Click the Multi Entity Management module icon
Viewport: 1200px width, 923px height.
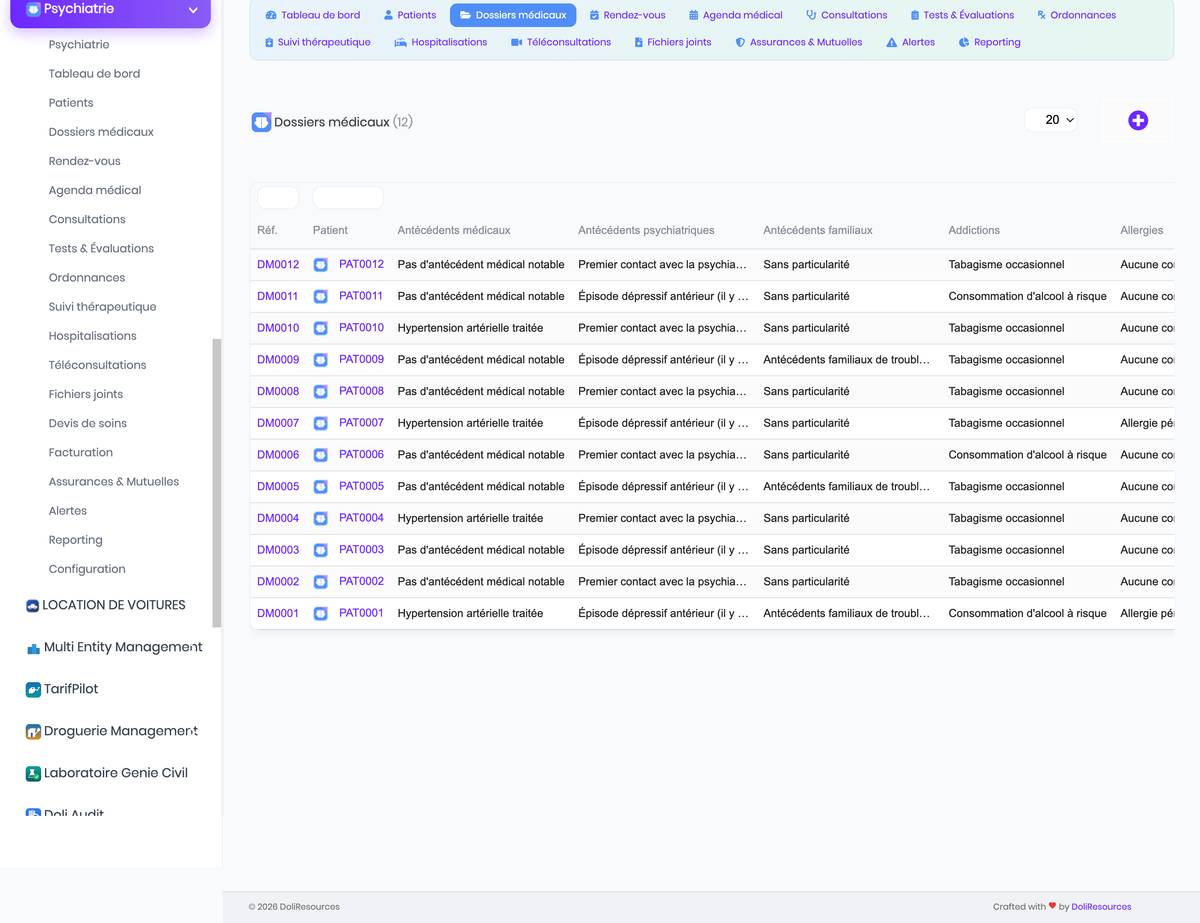pos(33,648)
